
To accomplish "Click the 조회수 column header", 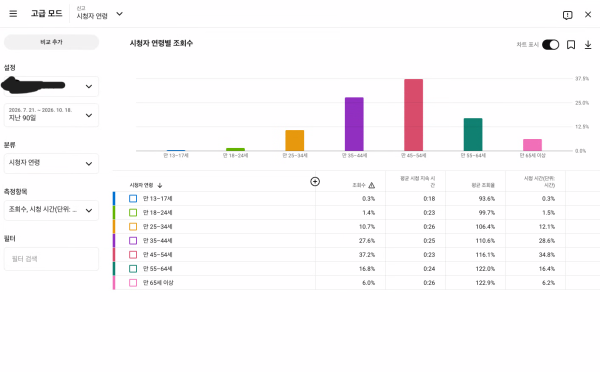I will (x=359, y=185).
